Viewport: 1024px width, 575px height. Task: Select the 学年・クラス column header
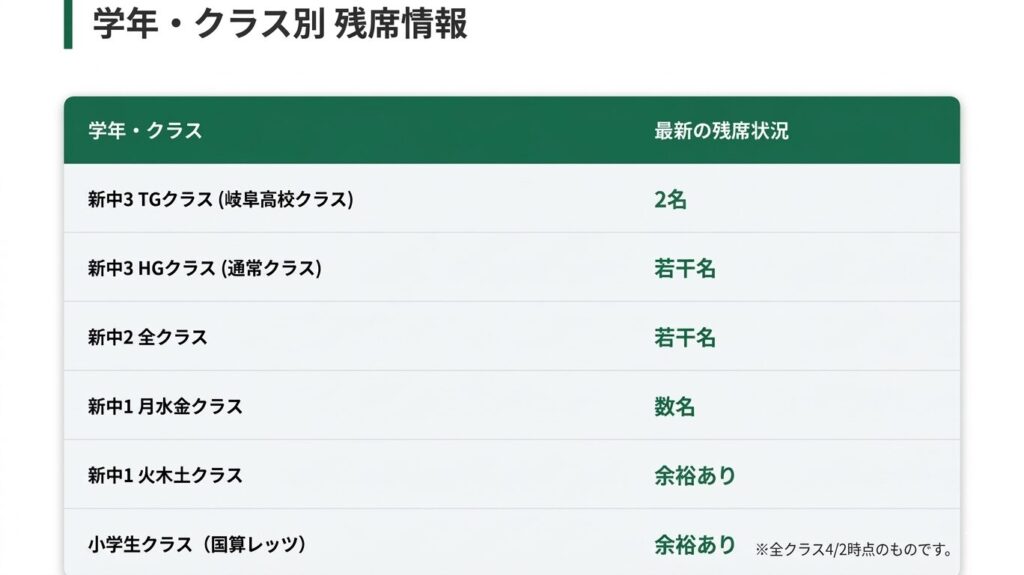coord(145,131)
